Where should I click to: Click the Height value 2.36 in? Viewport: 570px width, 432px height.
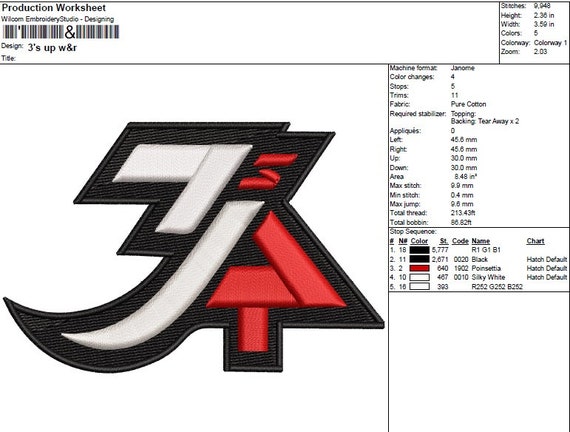point(544,15)
